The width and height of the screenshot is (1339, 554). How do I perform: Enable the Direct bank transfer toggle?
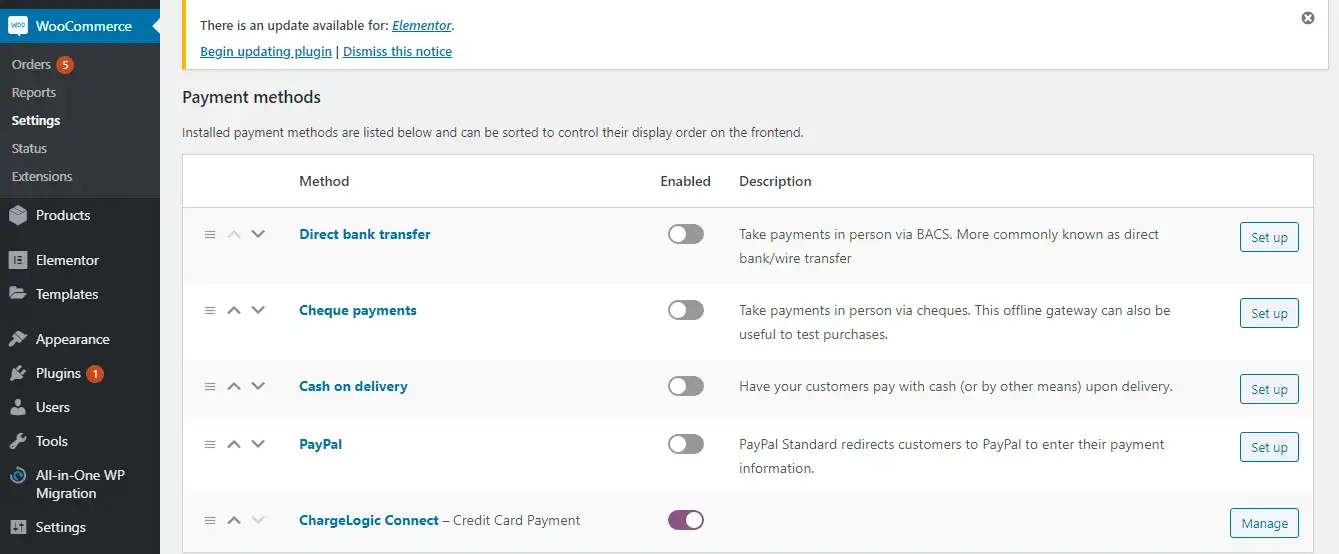[686, 234]
